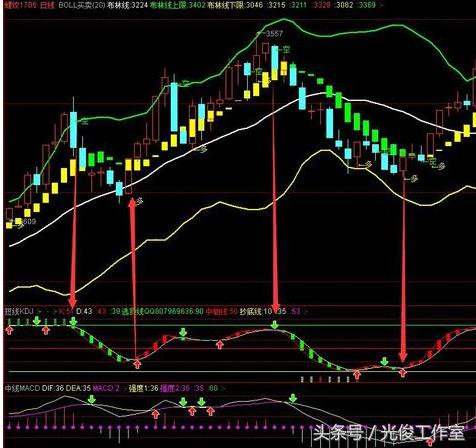476x448 pixels.
Task: Toggle the 布林线上限:3402 upper band label
Action: click(x=178, y=5)
